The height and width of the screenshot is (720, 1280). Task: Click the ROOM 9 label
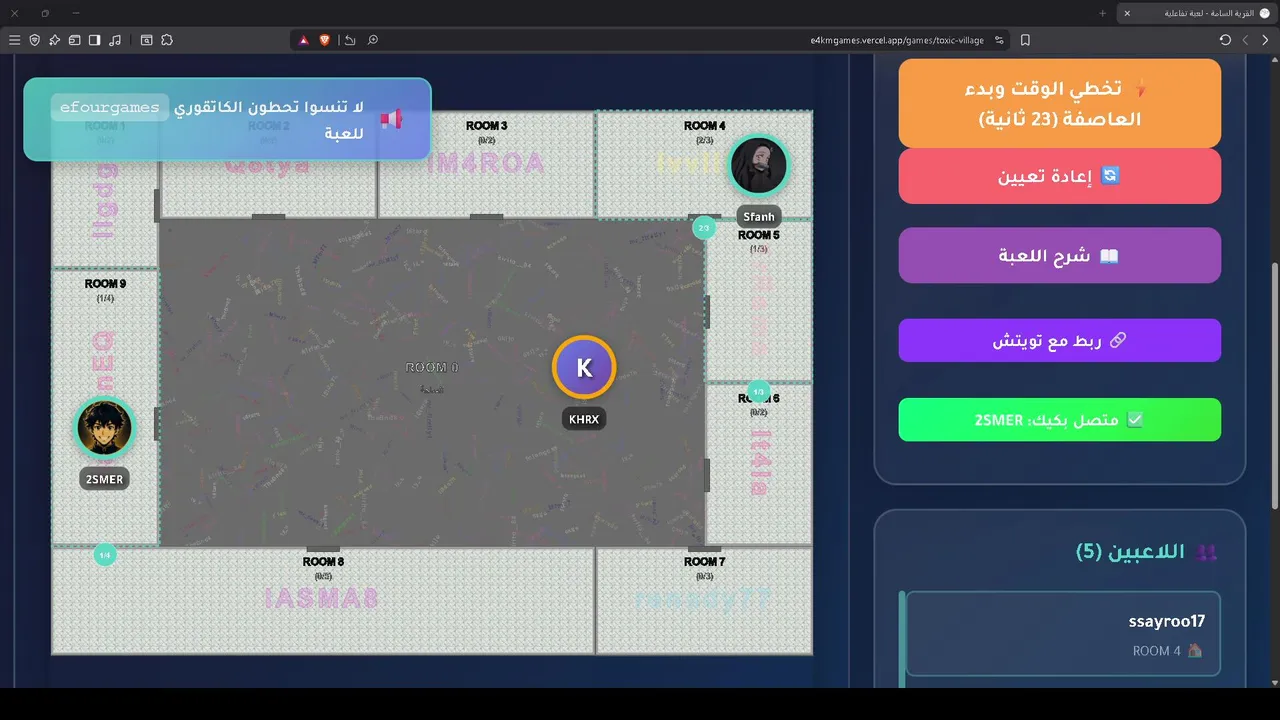[105, 284]
